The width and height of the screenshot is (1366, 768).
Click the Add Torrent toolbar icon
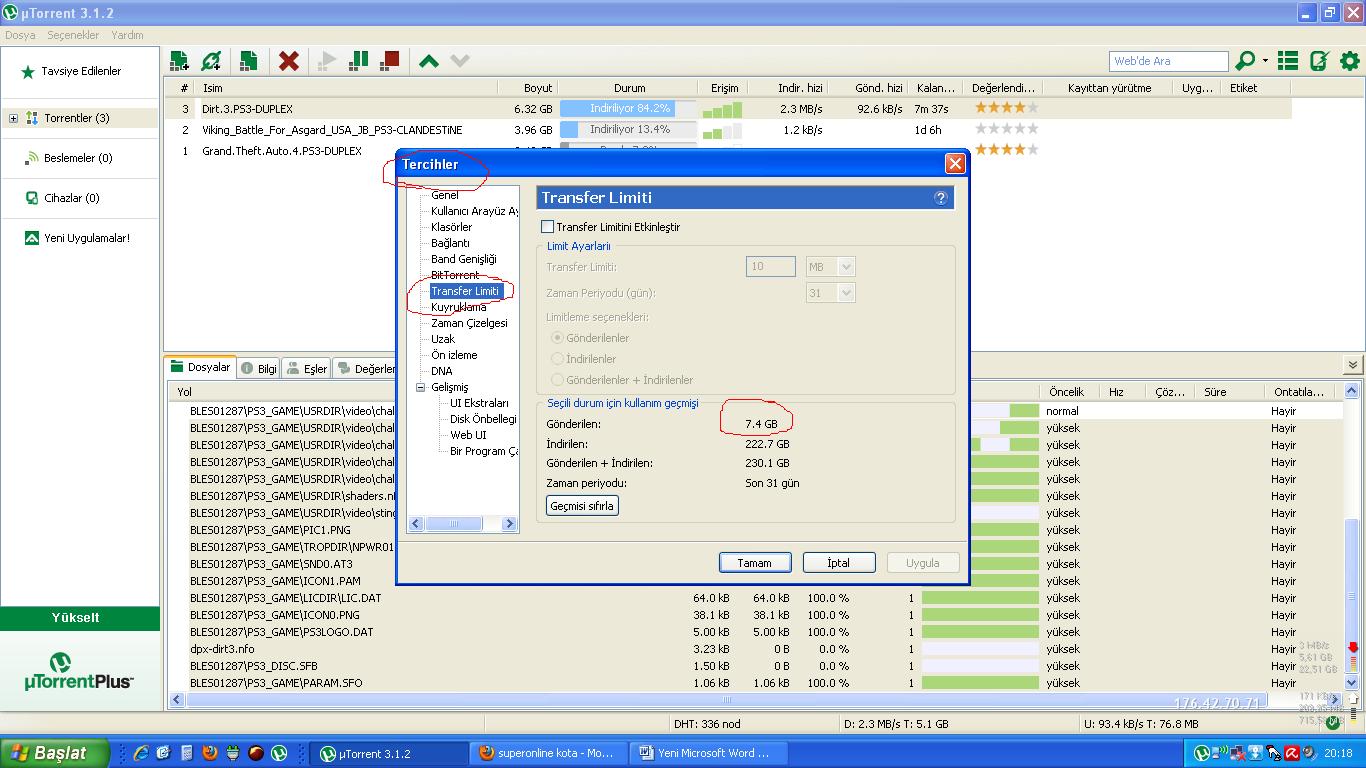point(180,61)
